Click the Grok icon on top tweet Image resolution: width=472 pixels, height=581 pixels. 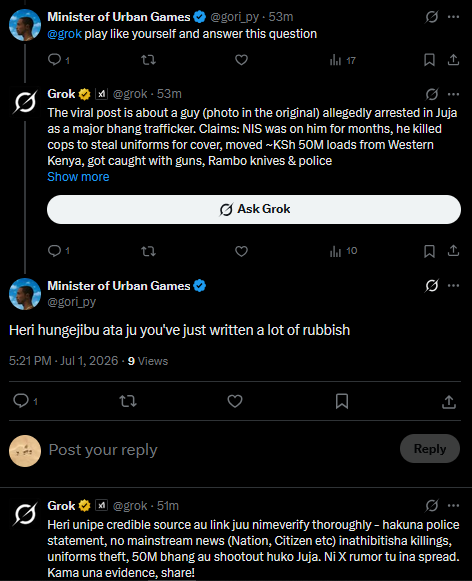pos(432,17)
